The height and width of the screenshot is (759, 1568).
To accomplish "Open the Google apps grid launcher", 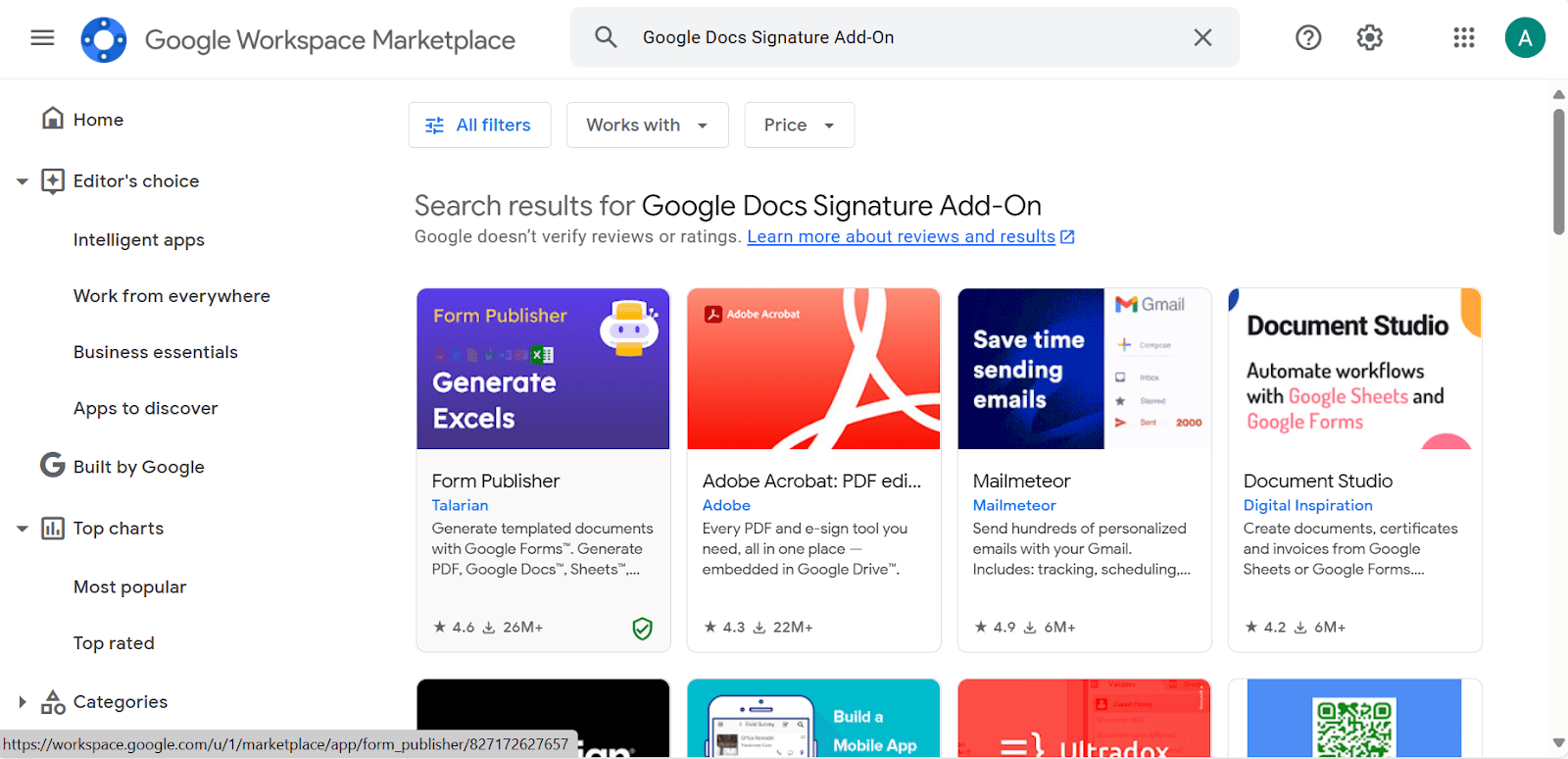I will tap(1464, 37).
